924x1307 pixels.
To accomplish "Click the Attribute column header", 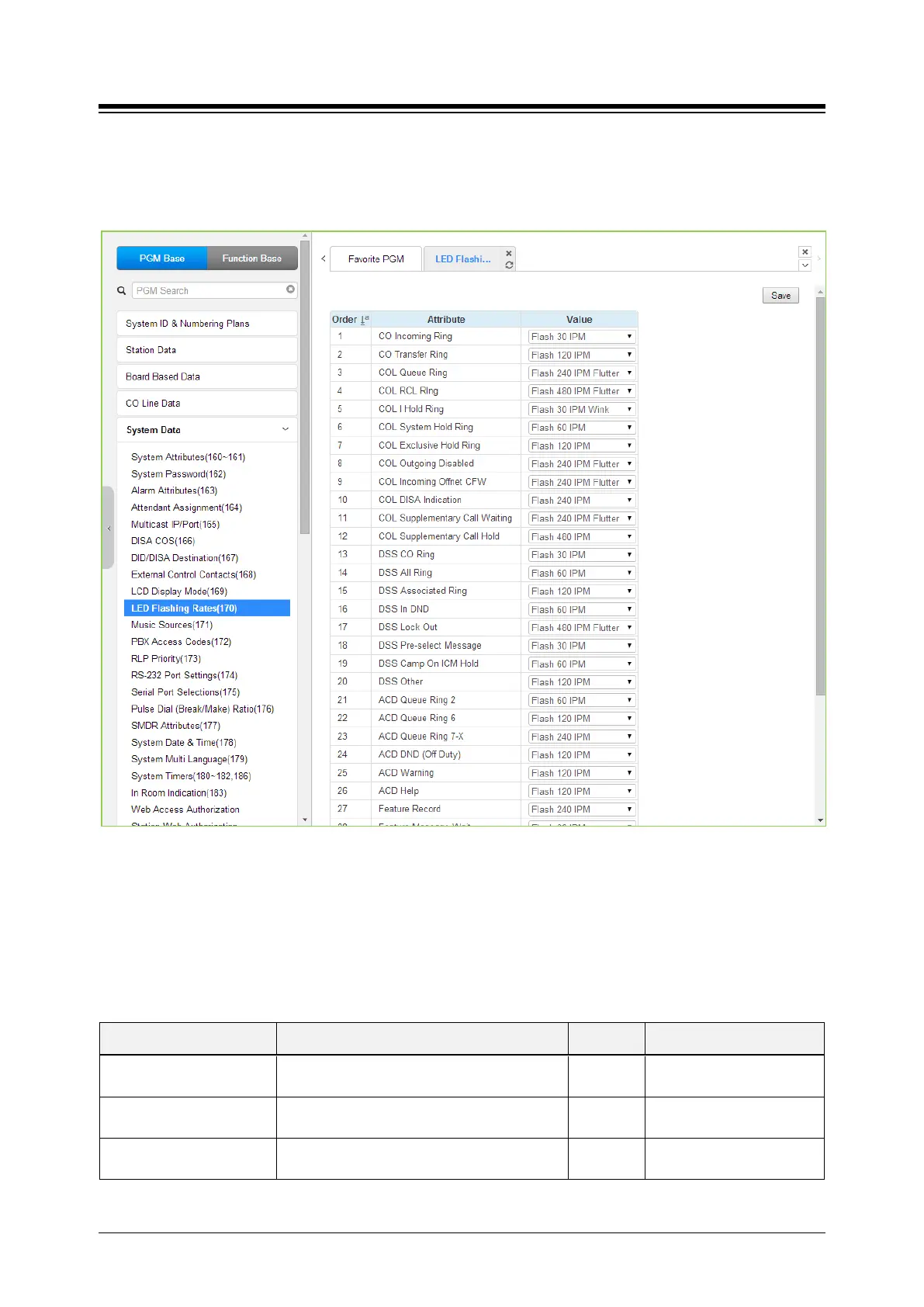I will point(446,320).
